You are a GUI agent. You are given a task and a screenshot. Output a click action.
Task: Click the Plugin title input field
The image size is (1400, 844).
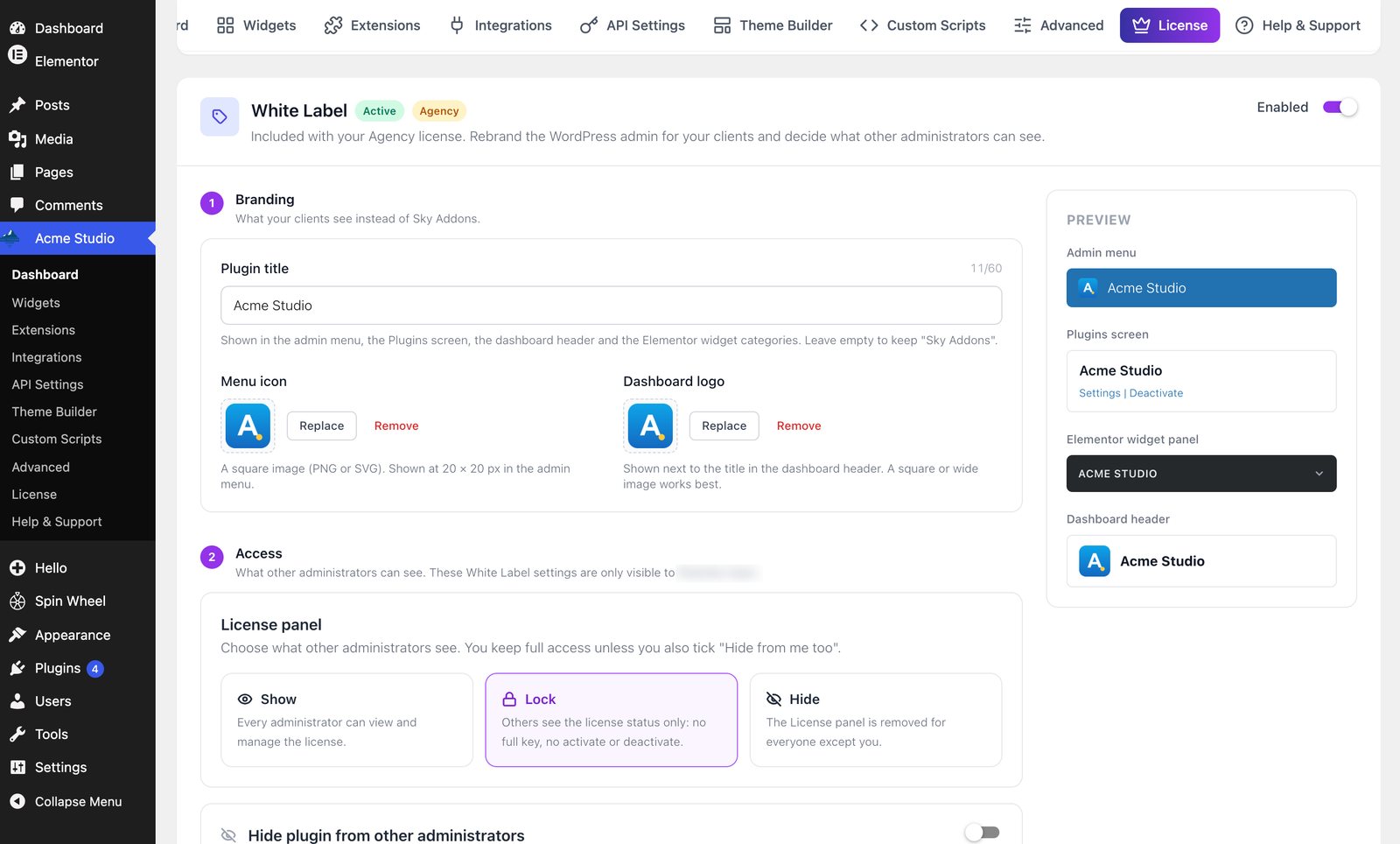tap(612, 306)
